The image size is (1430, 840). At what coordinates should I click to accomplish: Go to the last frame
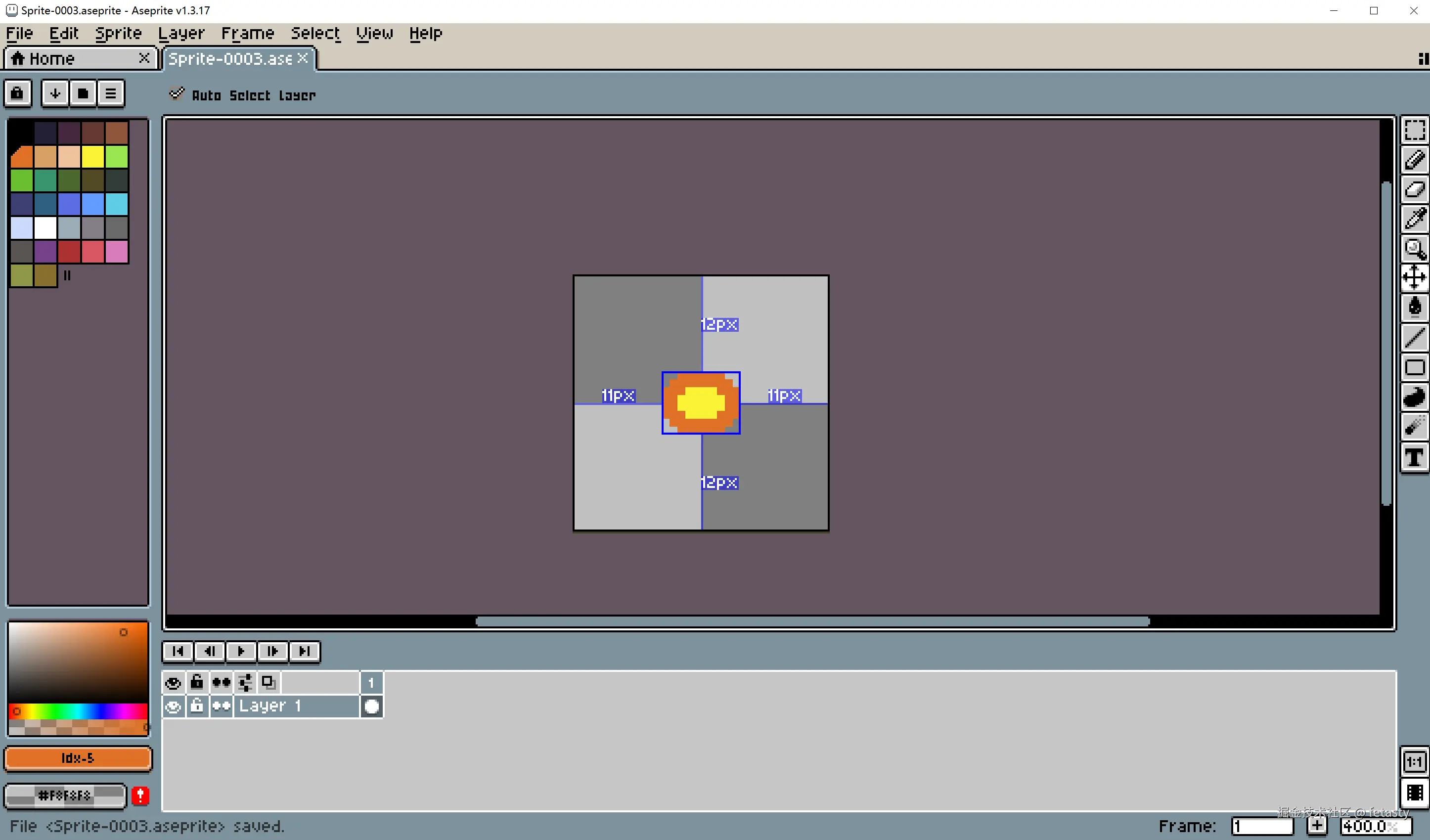(x=305, y=651)
